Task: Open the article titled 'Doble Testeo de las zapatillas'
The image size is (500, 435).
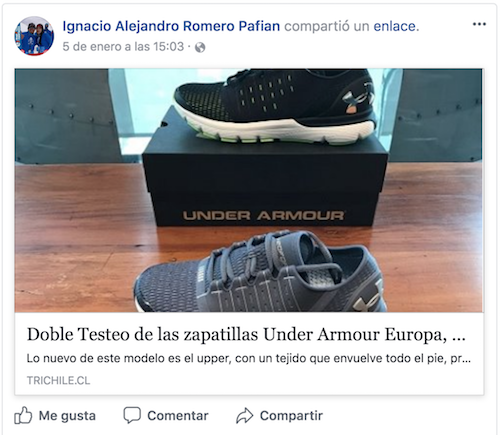Action: (x=246, y=334)
